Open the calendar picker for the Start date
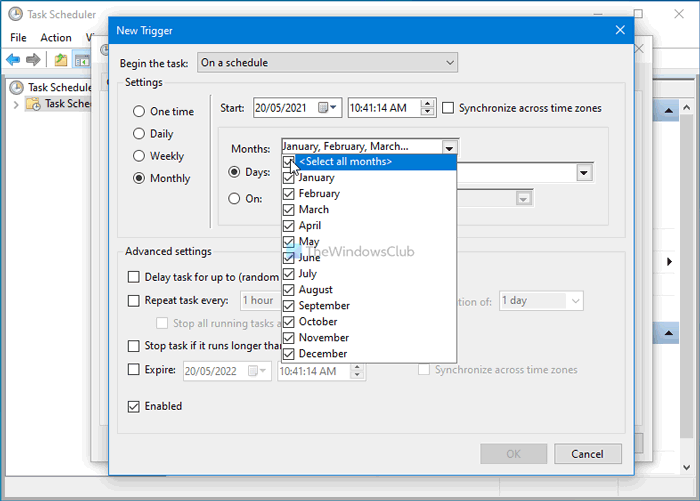The width and height of the screenshot is (700, 501). tap(327, 108)
